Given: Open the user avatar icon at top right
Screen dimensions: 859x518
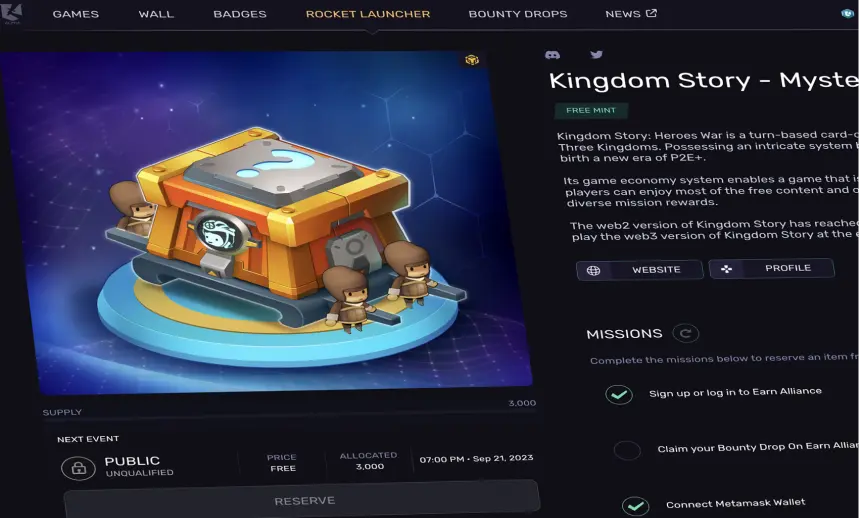Looking at the screenshot, I should 847,13.
